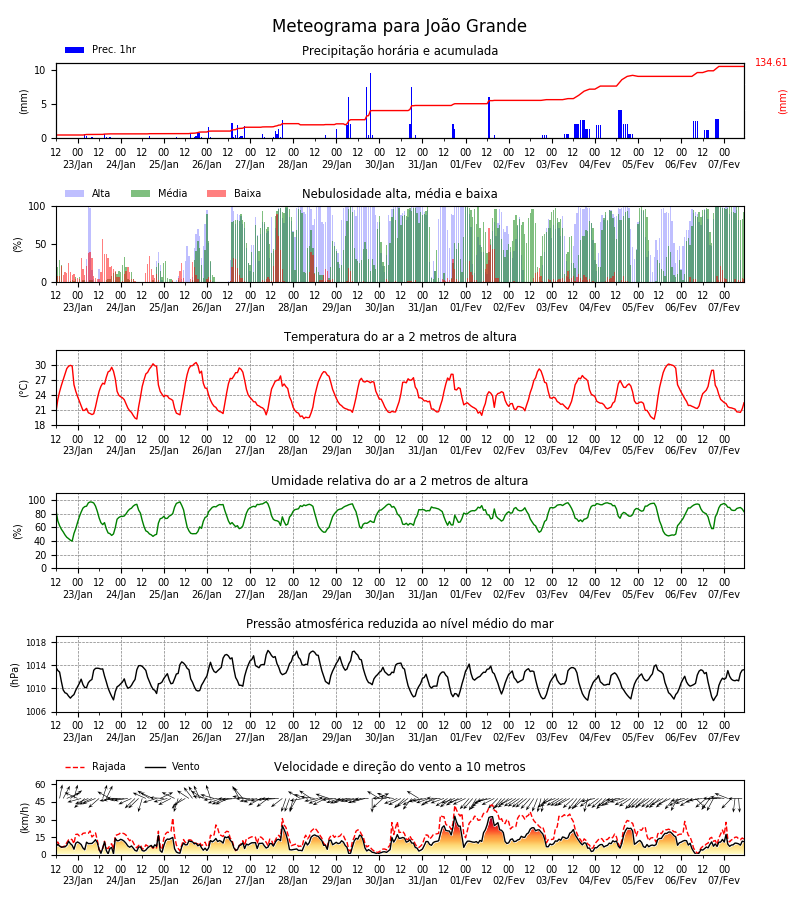Click the red Baixa legend swatch
Screen dimensions: 800x900
point(216,193)
